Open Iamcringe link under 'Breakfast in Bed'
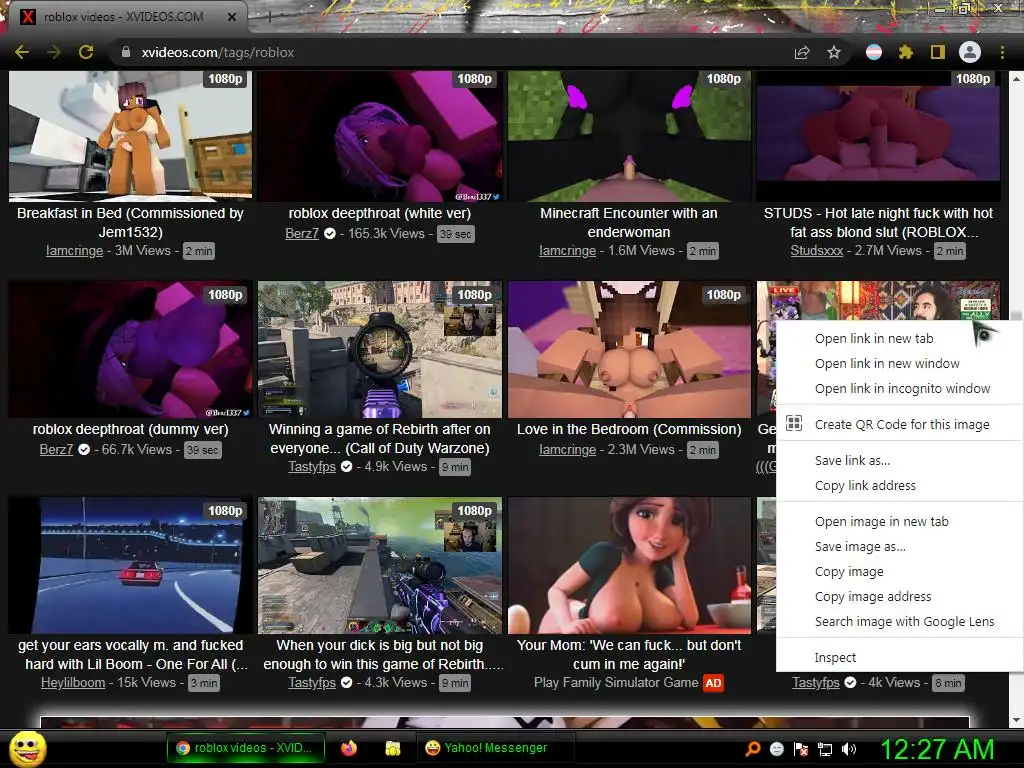The image size is (1024, 768). pyautogui.click(x=74, y=251)
